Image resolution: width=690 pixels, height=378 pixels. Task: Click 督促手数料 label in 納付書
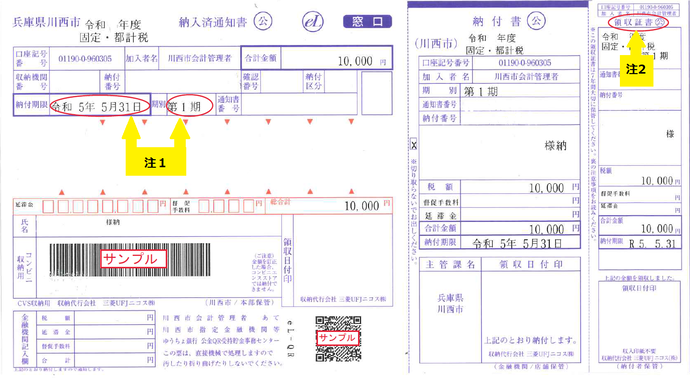tap(441, 202)
